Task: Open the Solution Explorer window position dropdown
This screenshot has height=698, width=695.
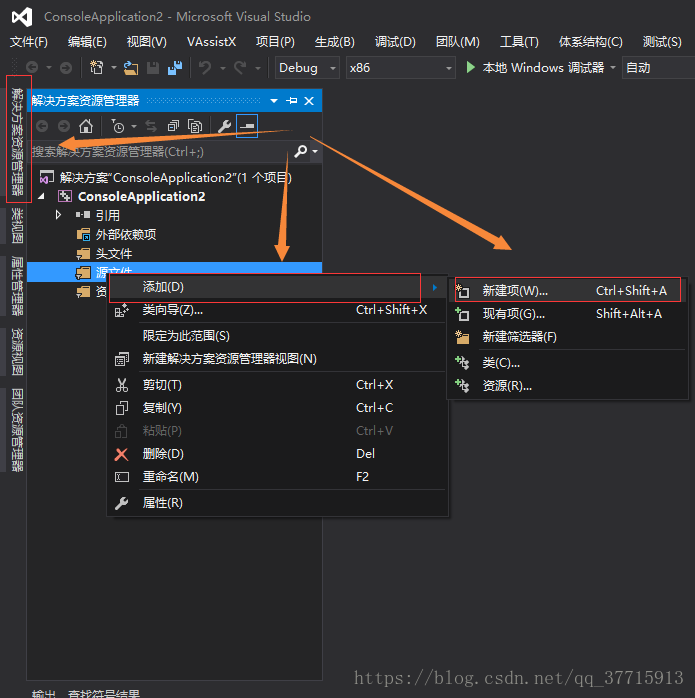Action: pos(274,101)
